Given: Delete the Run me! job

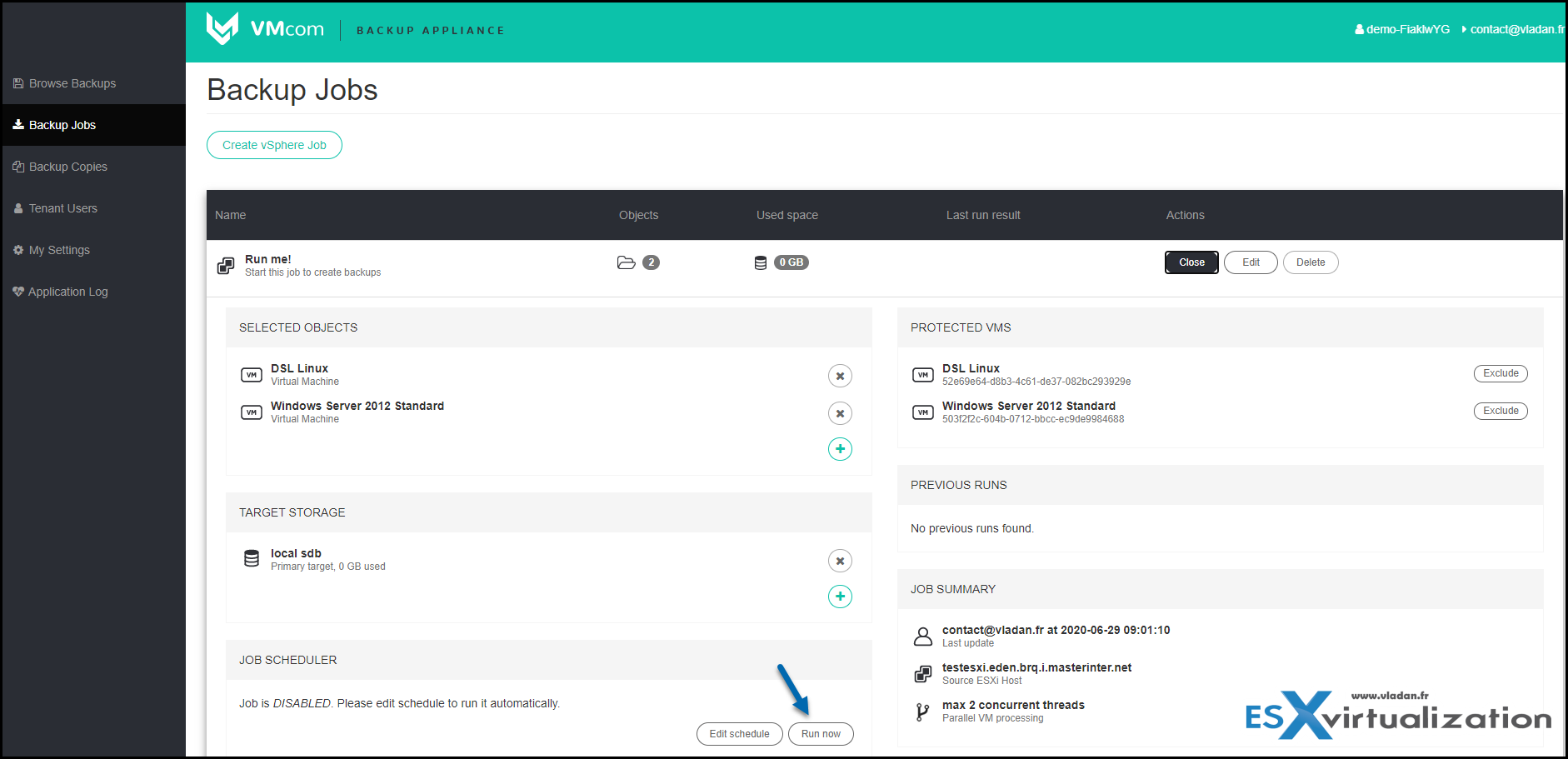Looking at the screenshot, I should tap(1311, 262).
